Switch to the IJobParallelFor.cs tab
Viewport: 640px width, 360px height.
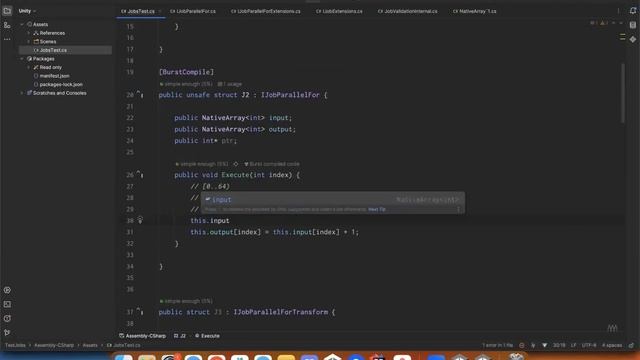click(x=193, y=11)
